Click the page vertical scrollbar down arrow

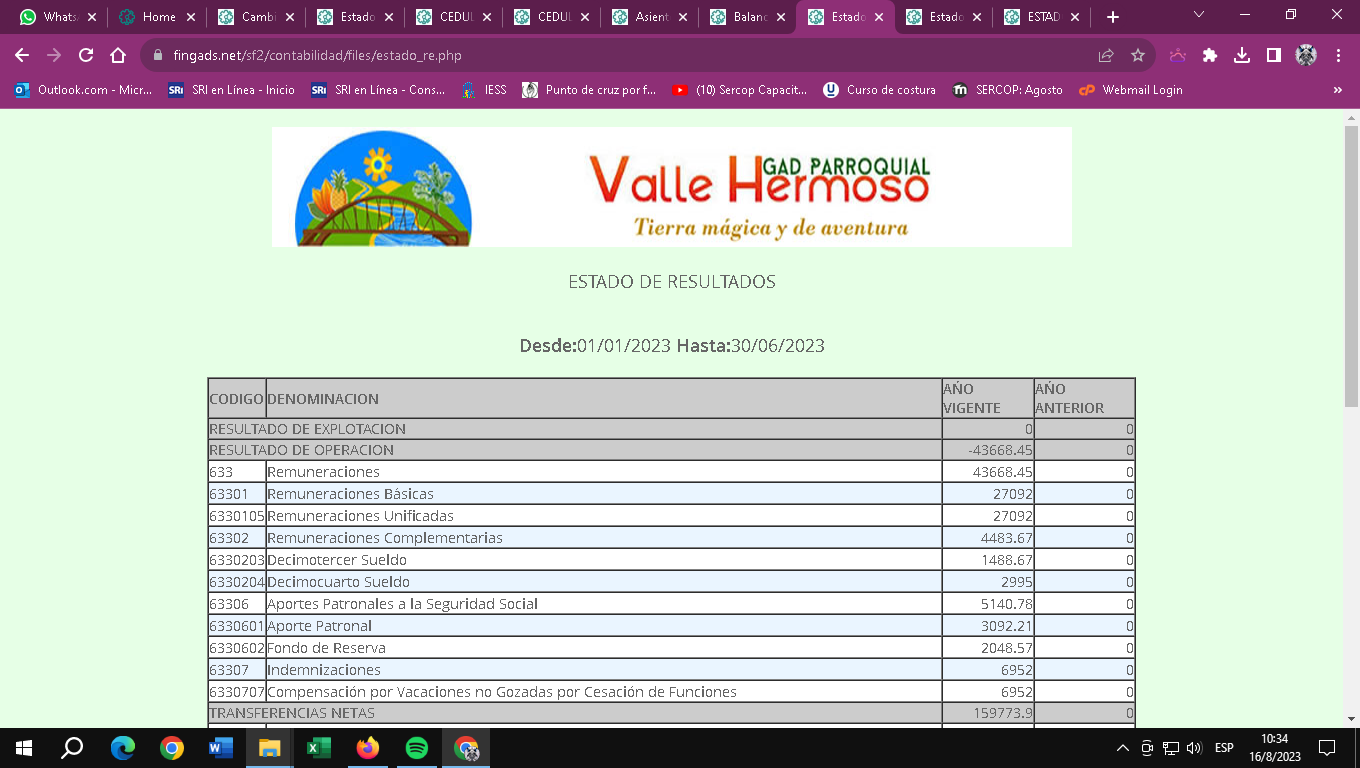point(1351,718)
